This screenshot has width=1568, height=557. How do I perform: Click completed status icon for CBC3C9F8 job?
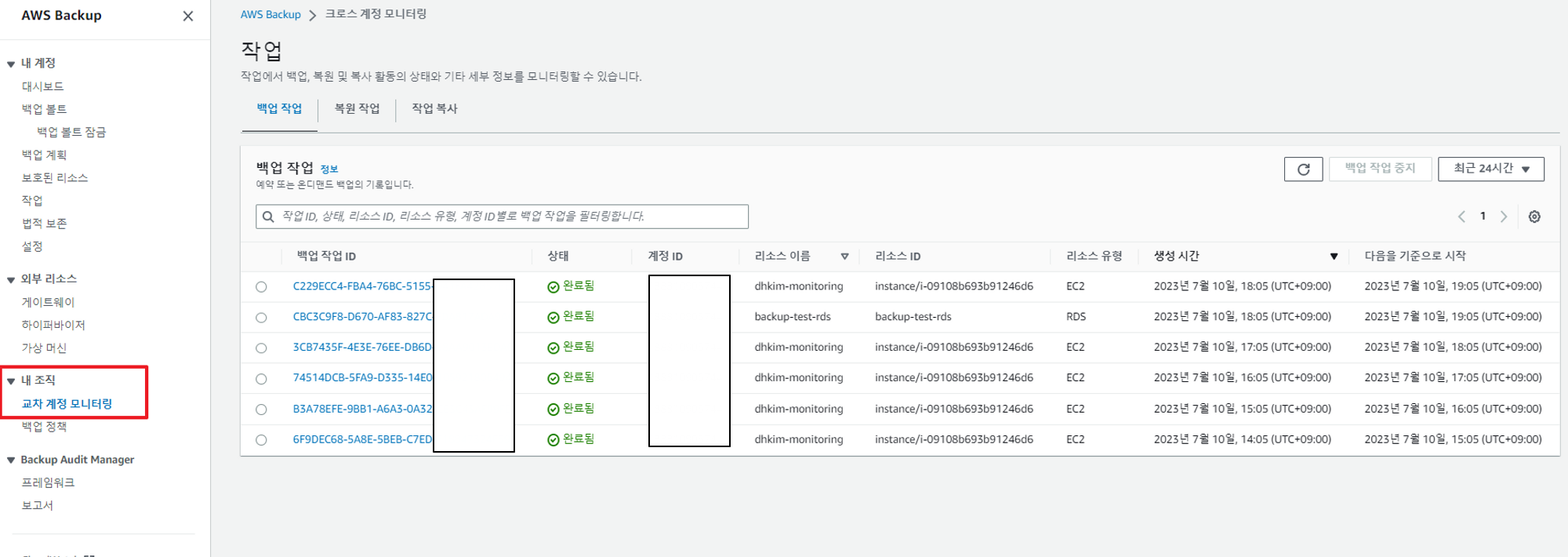(553, 318)
